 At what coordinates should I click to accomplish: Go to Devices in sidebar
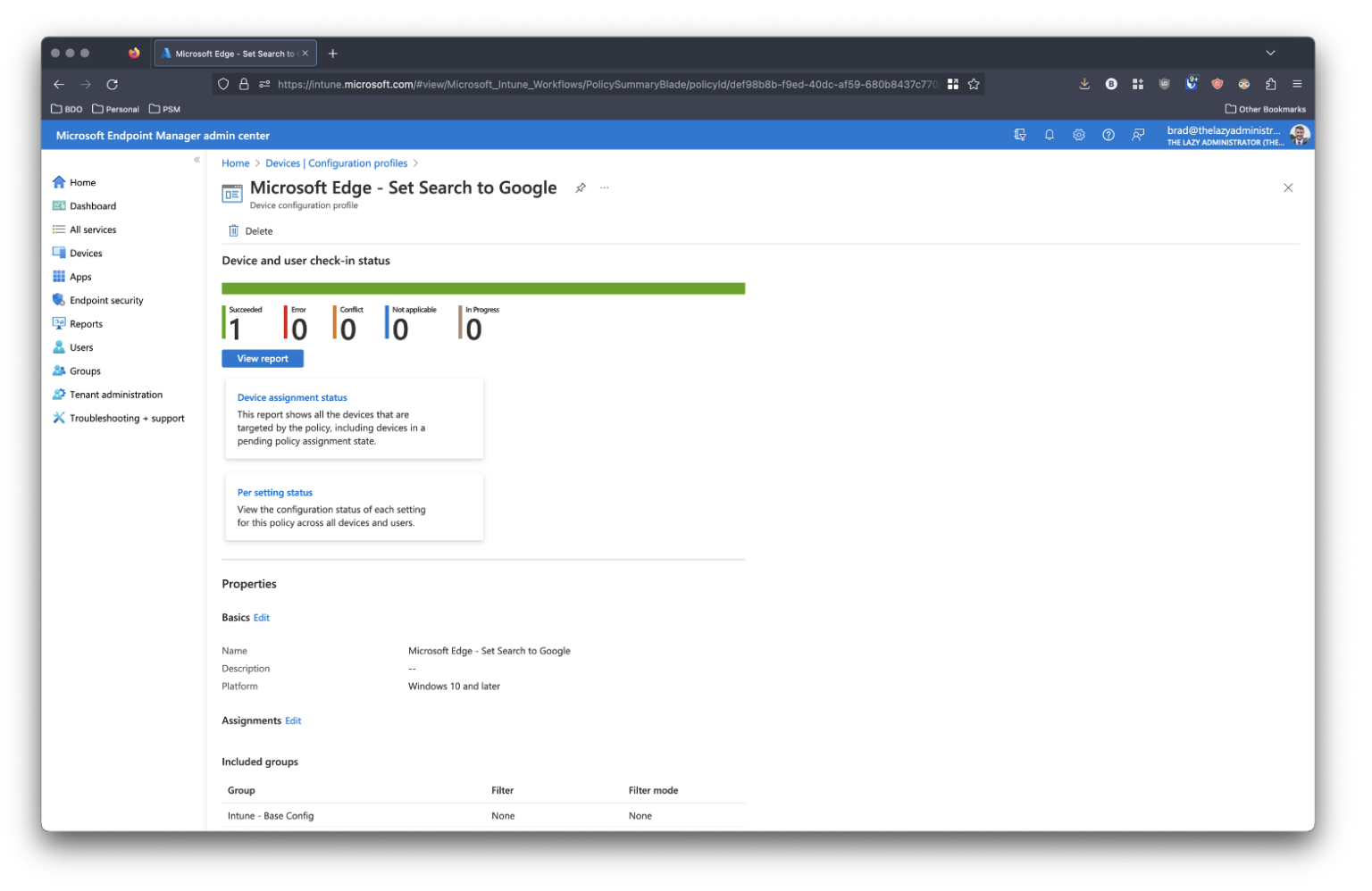(77, 253)
